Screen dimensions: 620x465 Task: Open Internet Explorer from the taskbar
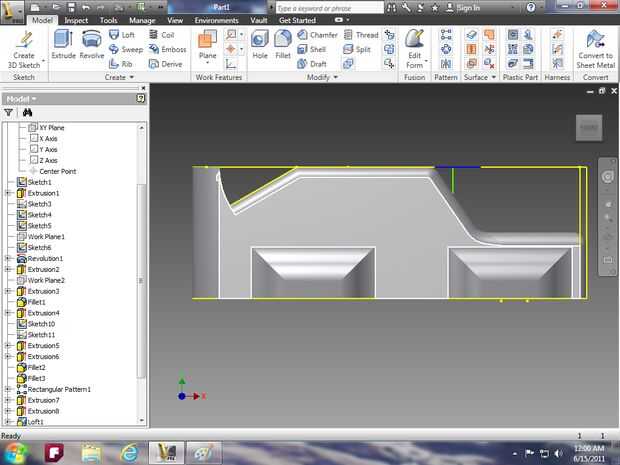point(129,453)
